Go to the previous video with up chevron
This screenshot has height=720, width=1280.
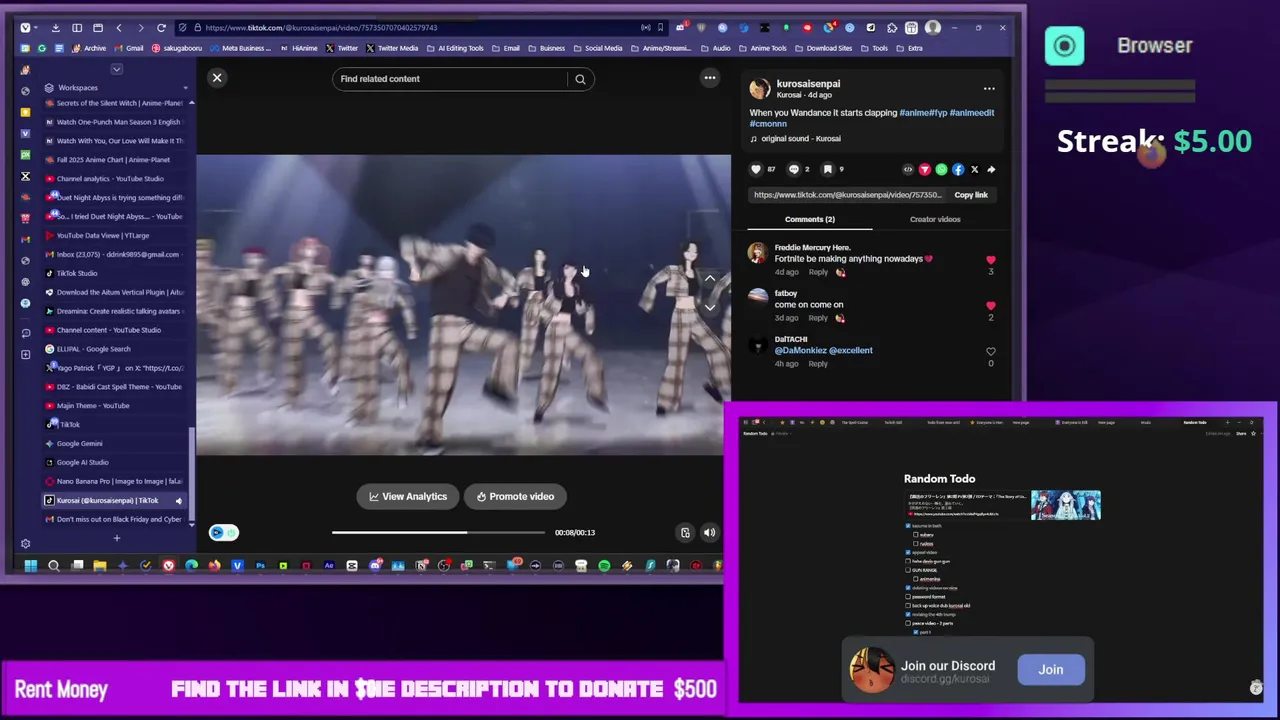[710, 278]
